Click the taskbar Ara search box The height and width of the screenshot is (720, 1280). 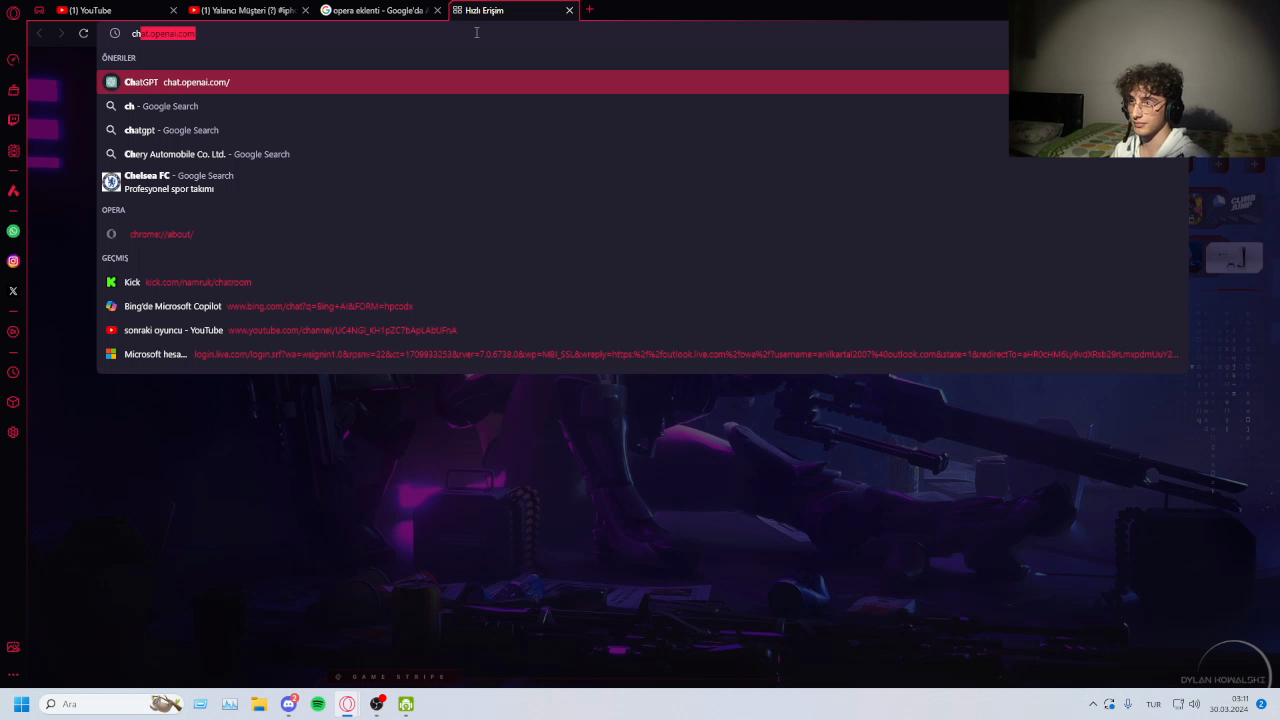(113, 704)
